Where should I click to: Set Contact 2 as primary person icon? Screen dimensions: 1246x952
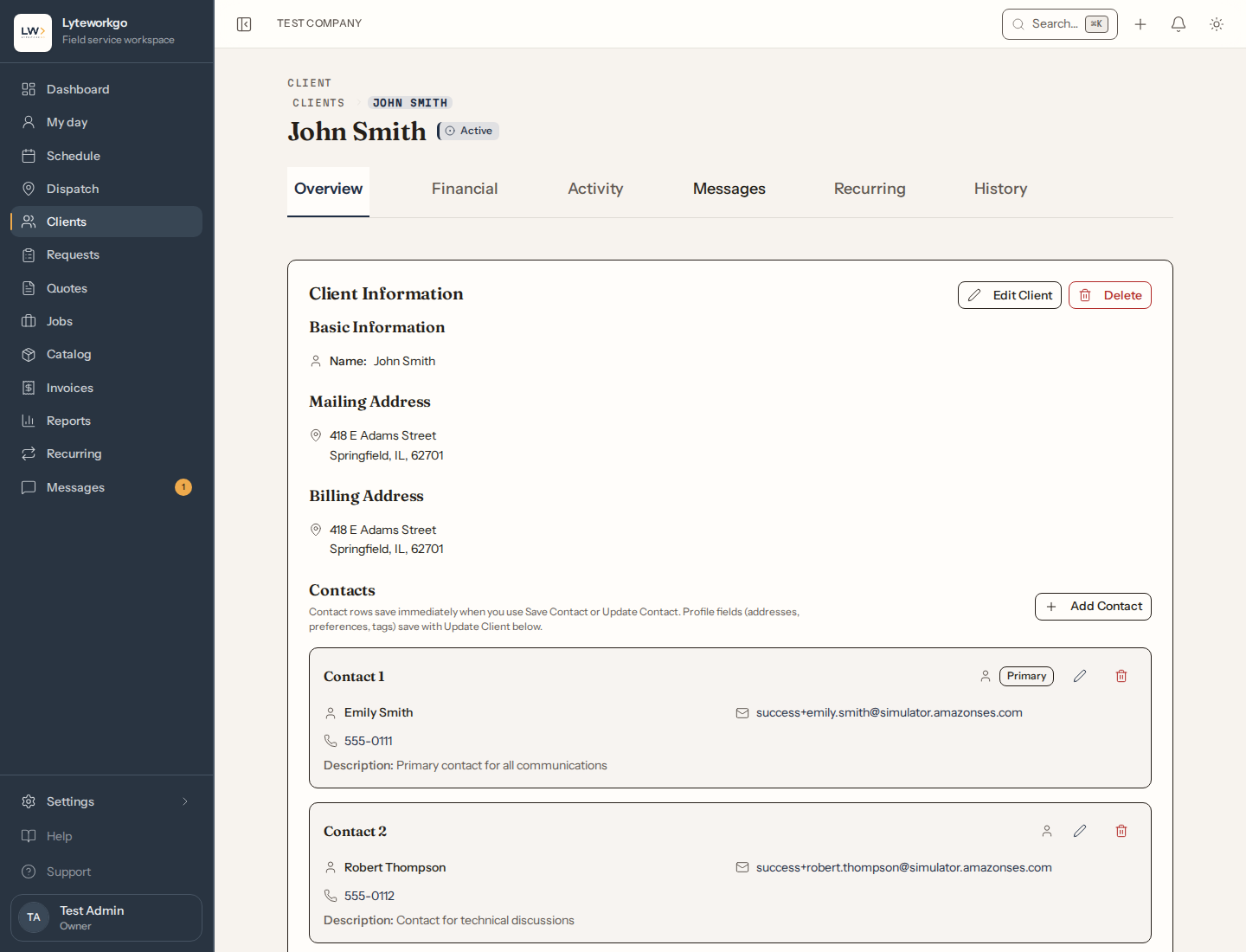point(1047,831)
